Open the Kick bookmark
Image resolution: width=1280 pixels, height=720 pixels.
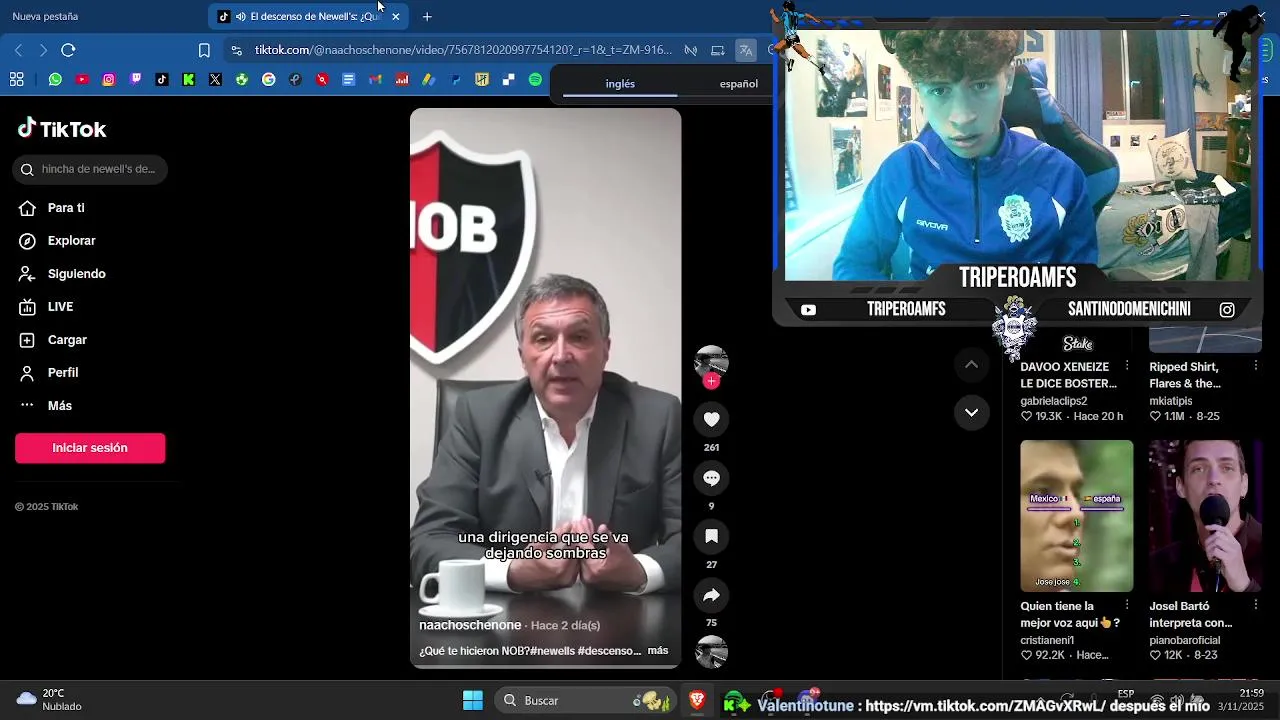pos(189,79)
